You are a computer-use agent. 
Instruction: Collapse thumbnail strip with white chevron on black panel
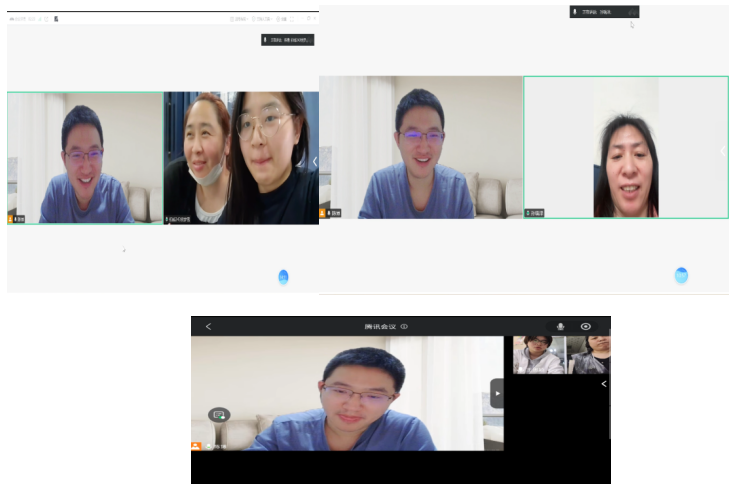click(x=603, y=384)
